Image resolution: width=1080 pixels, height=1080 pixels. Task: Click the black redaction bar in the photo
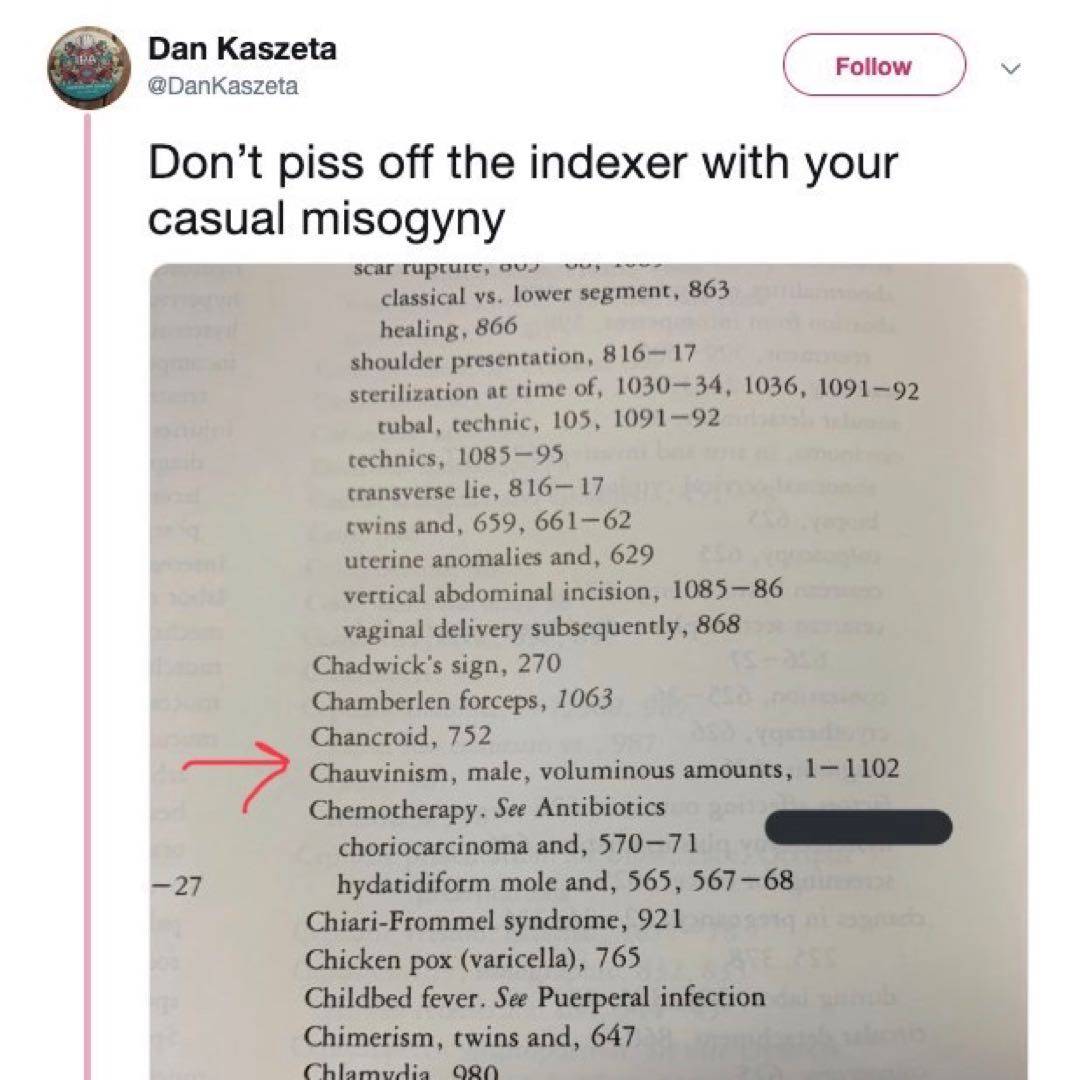[x=858, y=827]
